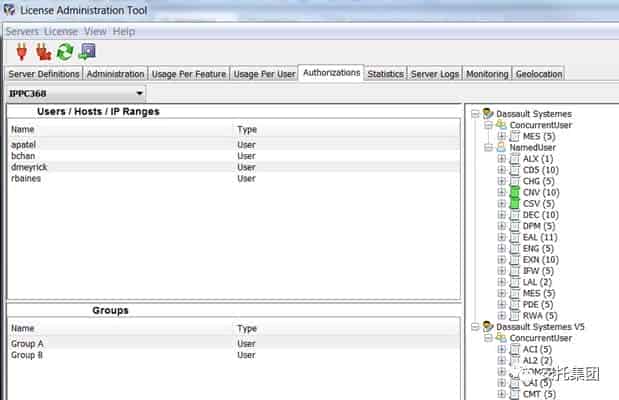The width and height of the screenshot is (619, 400).
Task: Expand the EXN (10) license node
Action: click(501, 259)
